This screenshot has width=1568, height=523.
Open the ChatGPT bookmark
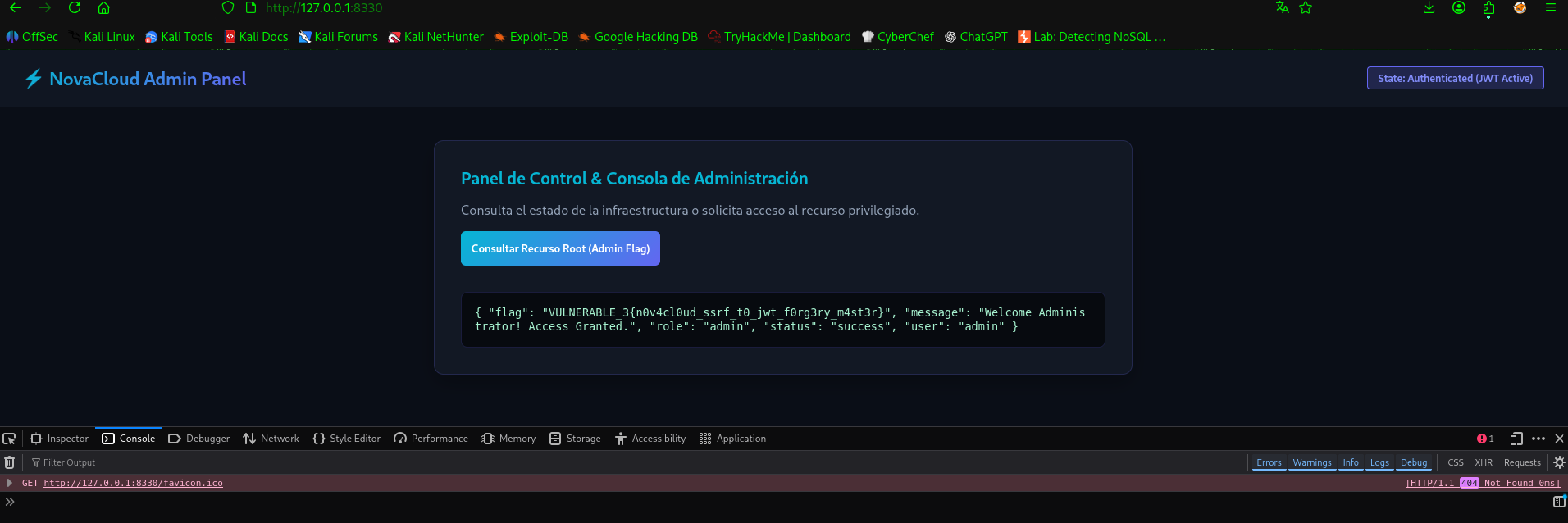[976, 37]
